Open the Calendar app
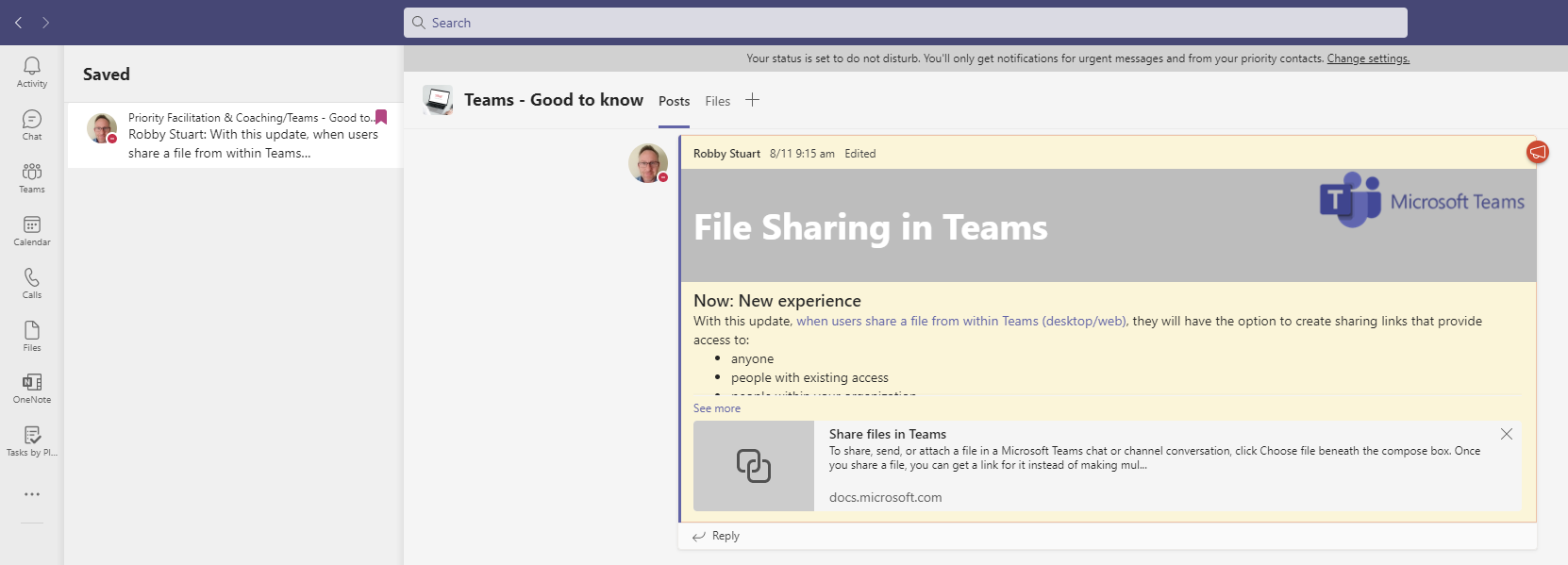 point(32,230)
